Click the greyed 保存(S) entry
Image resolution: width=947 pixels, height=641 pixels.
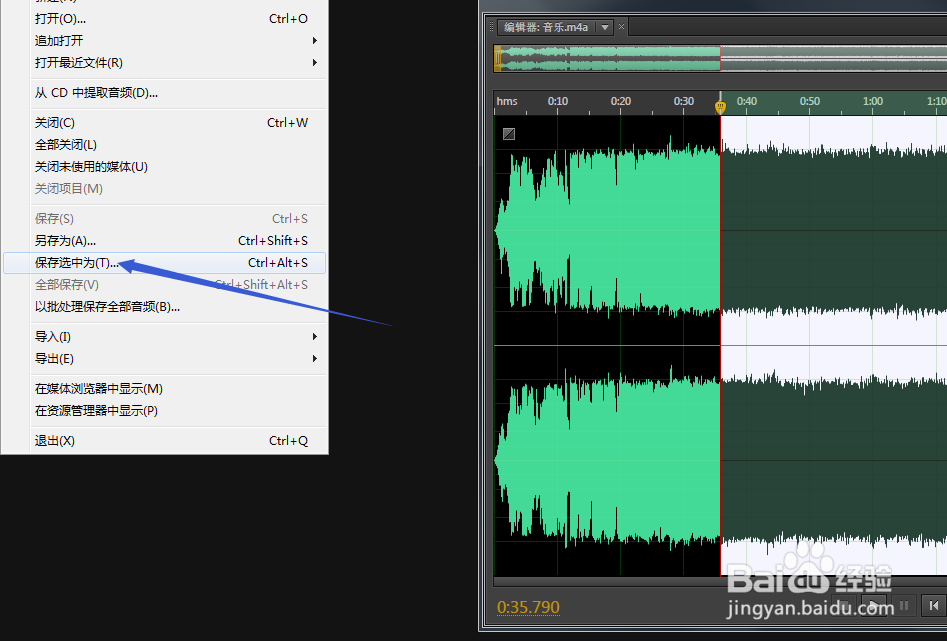click(165, 218)
